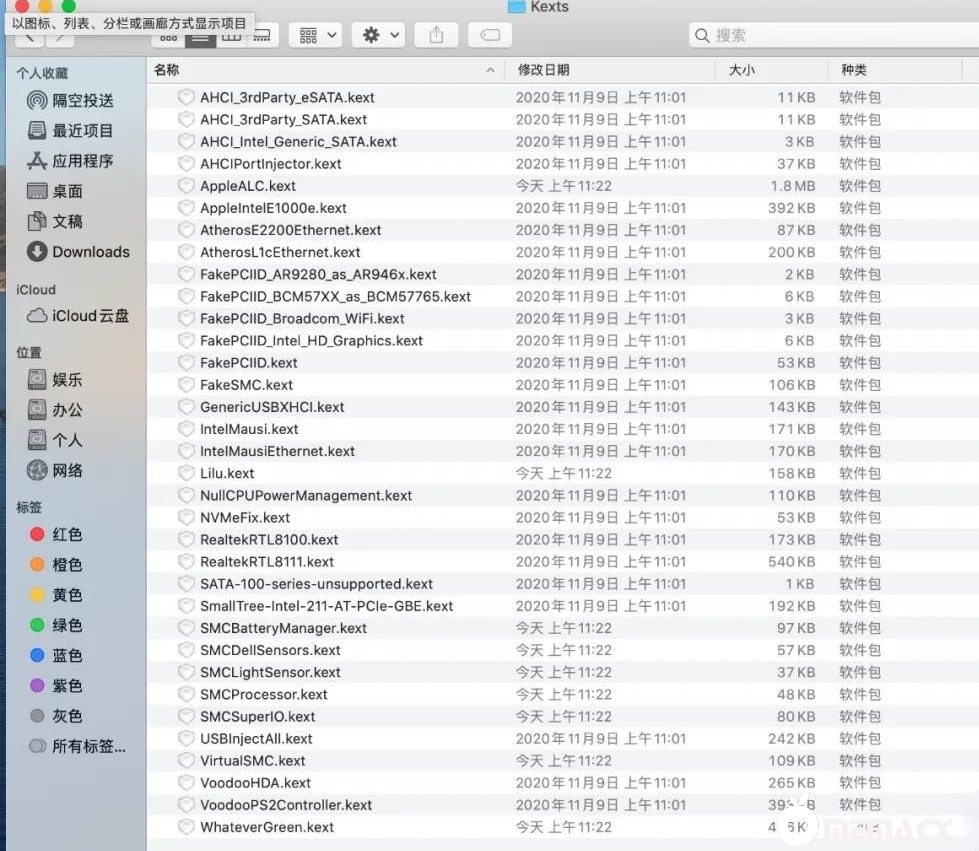Open the group-by dropdown in toolbar
Image resolution: width=979 pixels, height=851 pixels.
click(x=319, y=35)
